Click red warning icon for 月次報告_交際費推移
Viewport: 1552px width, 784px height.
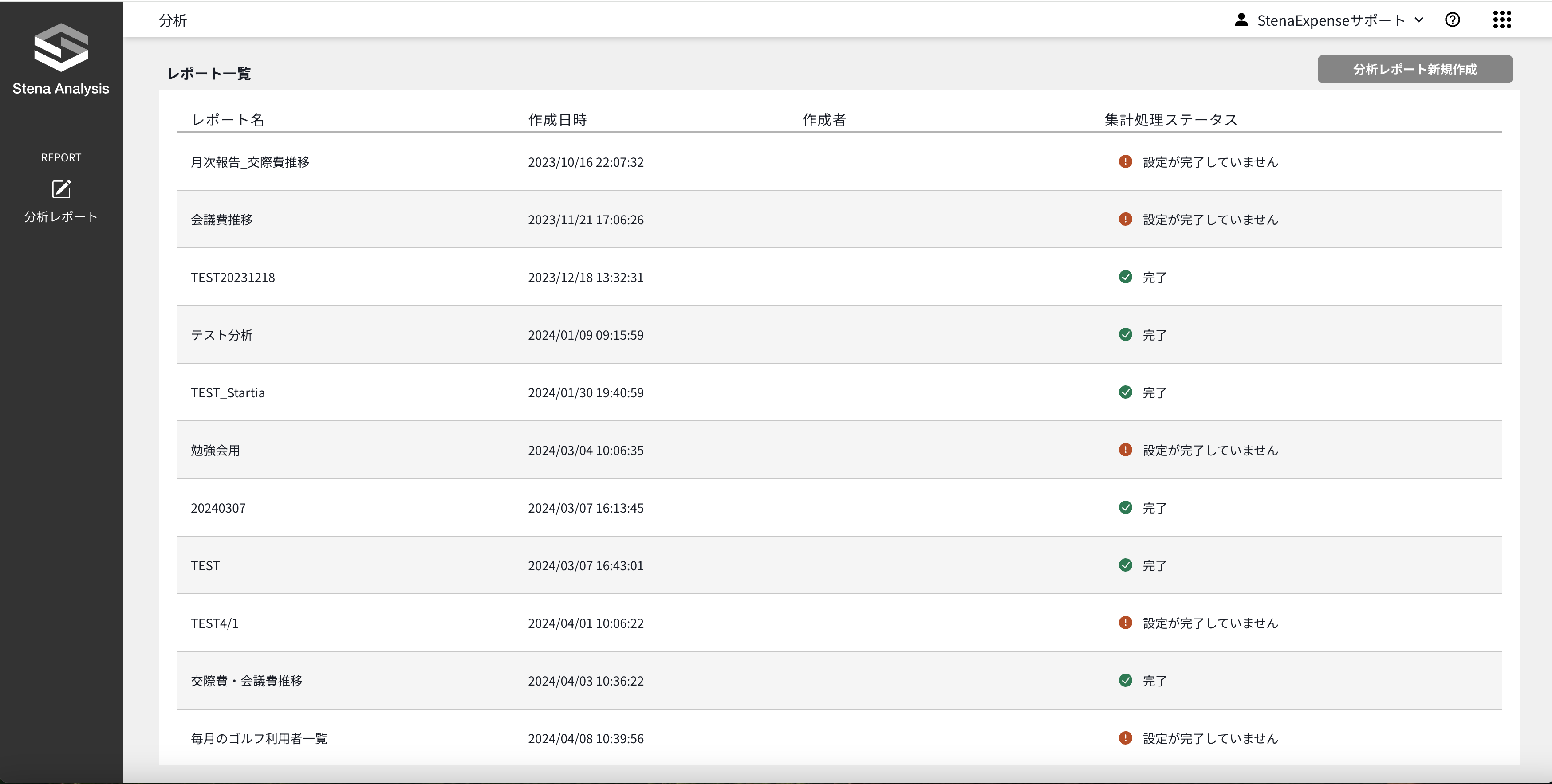click(x=1125, y=161)
